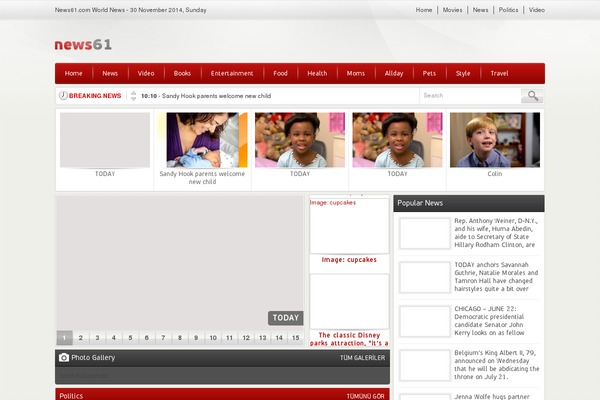Click the news61 site logo
600x400 pixels.
click(83, 44)
